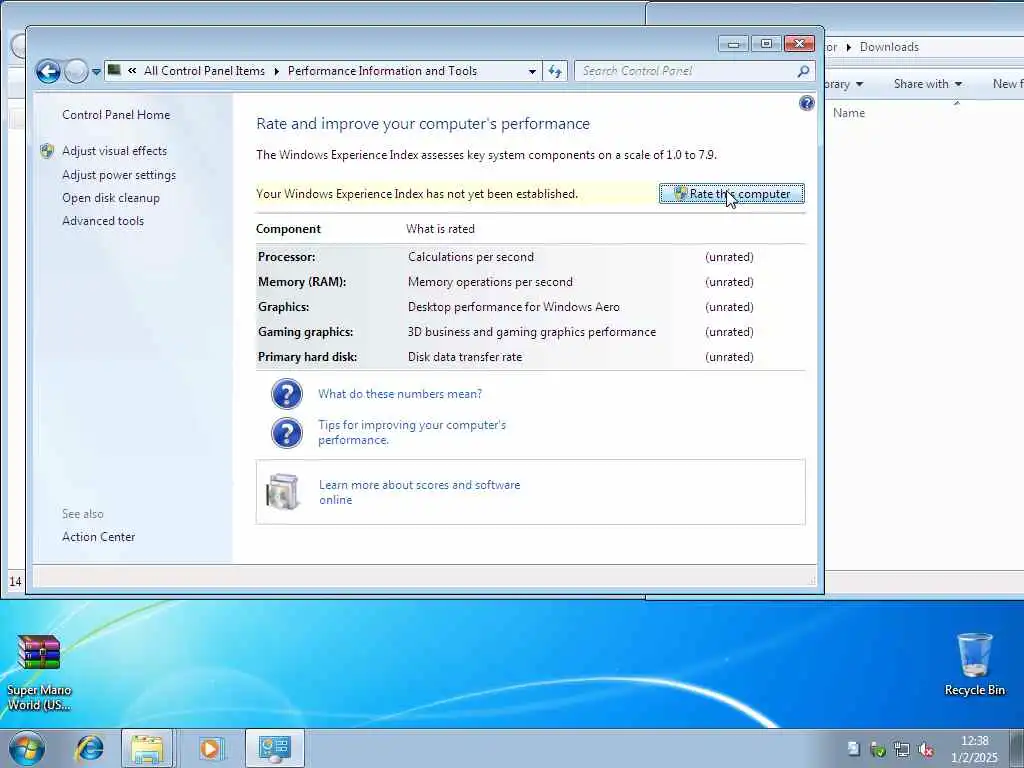Click help icon beside What do these numbers mean

click(287, 394)
